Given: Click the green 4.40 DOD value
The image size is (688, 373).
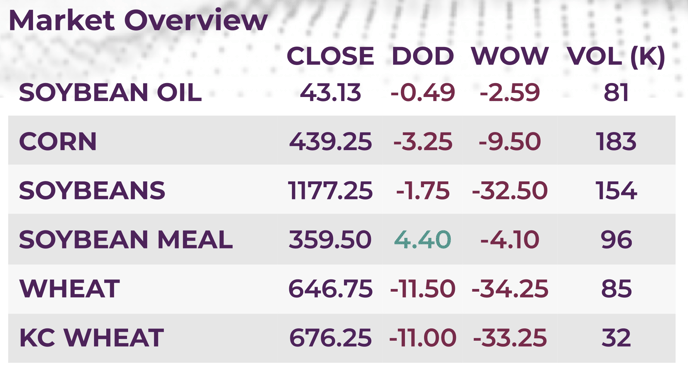Looking at the screenshot, I should click(x=423, y=240).
